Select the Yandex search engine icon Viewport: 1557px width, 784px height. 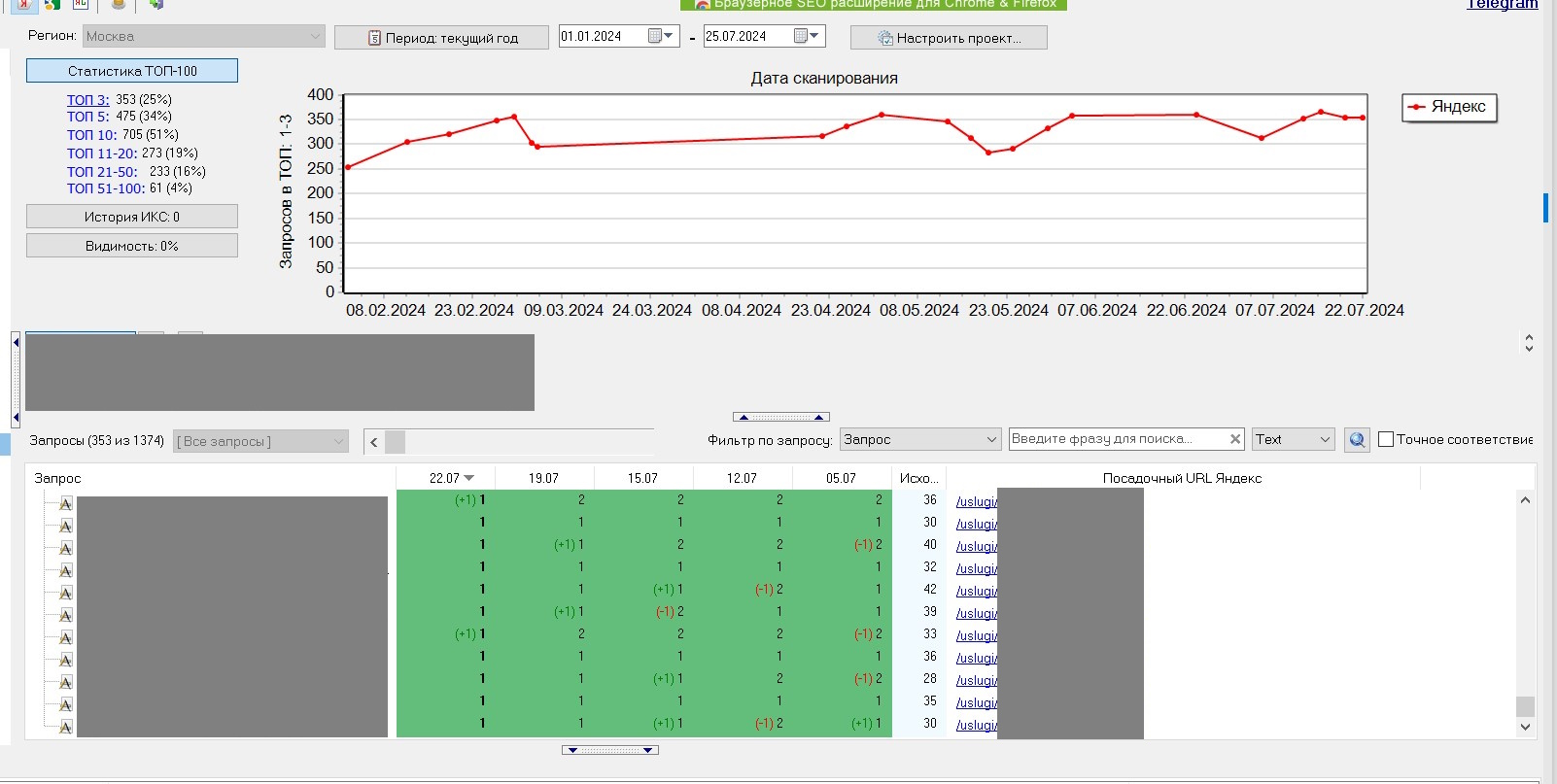23,4
